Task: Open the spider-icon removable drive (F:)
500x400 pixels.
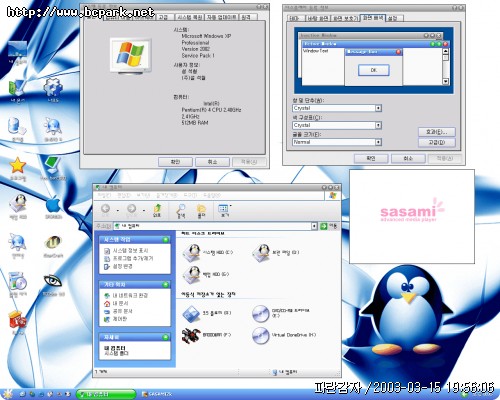Action: click(x=191, y=335)
